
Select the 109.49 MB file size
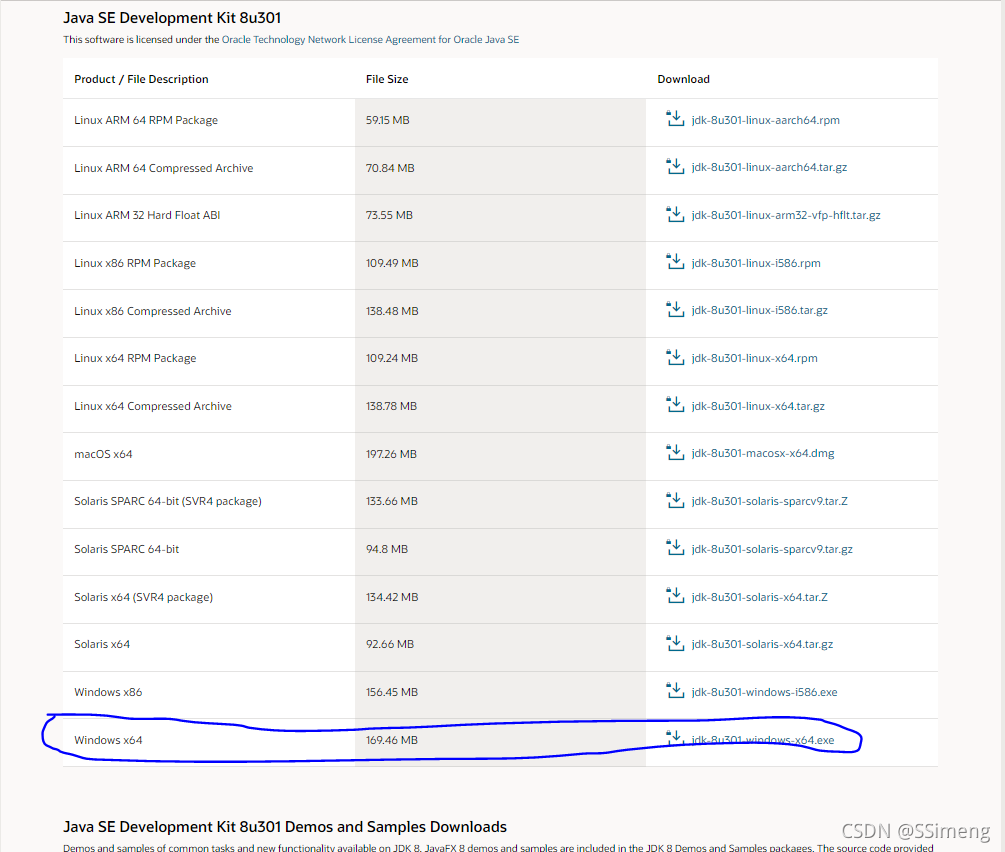pyautogui.click(x=392, y=263)
